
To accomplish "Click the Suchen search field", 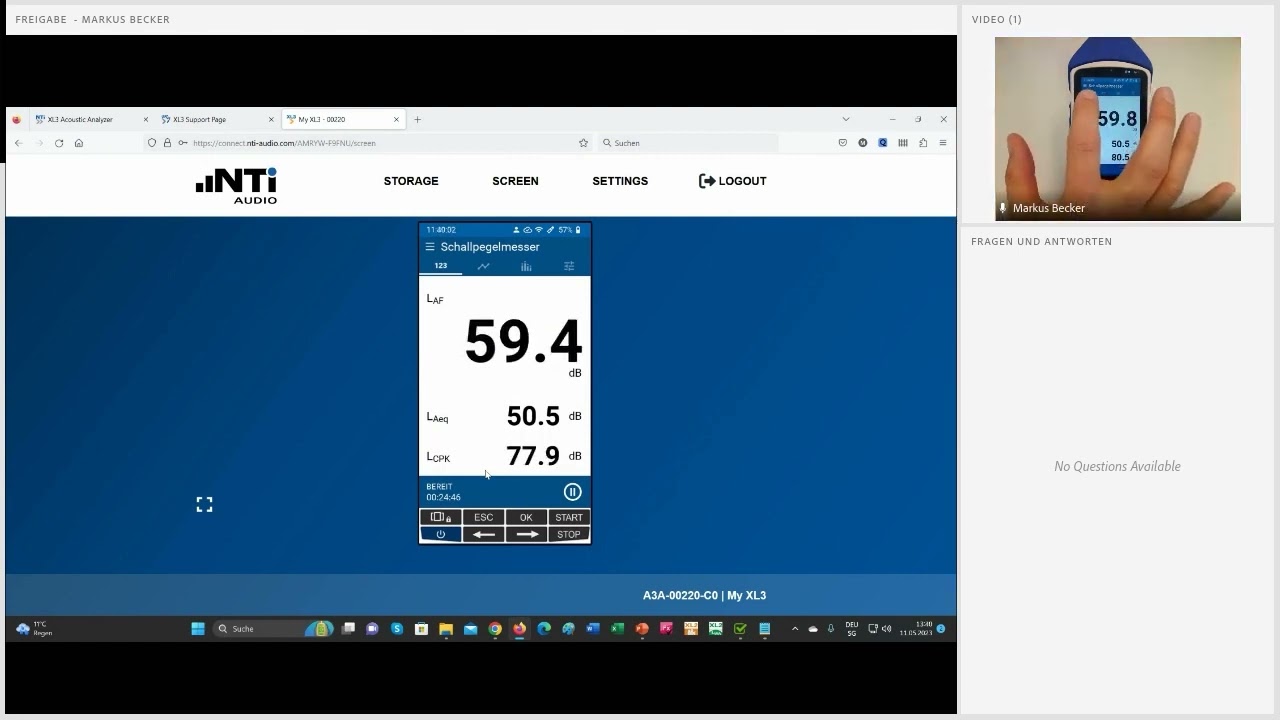I will (x=688, y=143).
